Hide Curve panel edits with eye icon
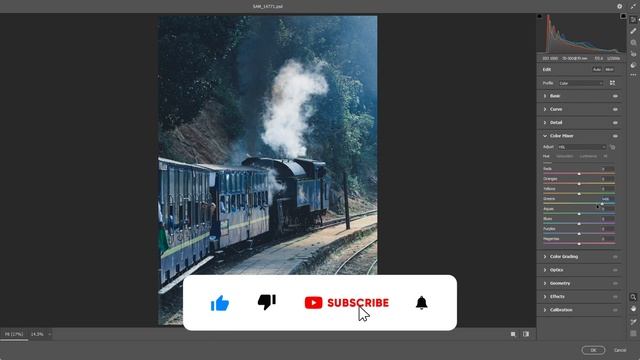Image resolution: width=640 pixels, height=360 pixels. click(615, 109)
